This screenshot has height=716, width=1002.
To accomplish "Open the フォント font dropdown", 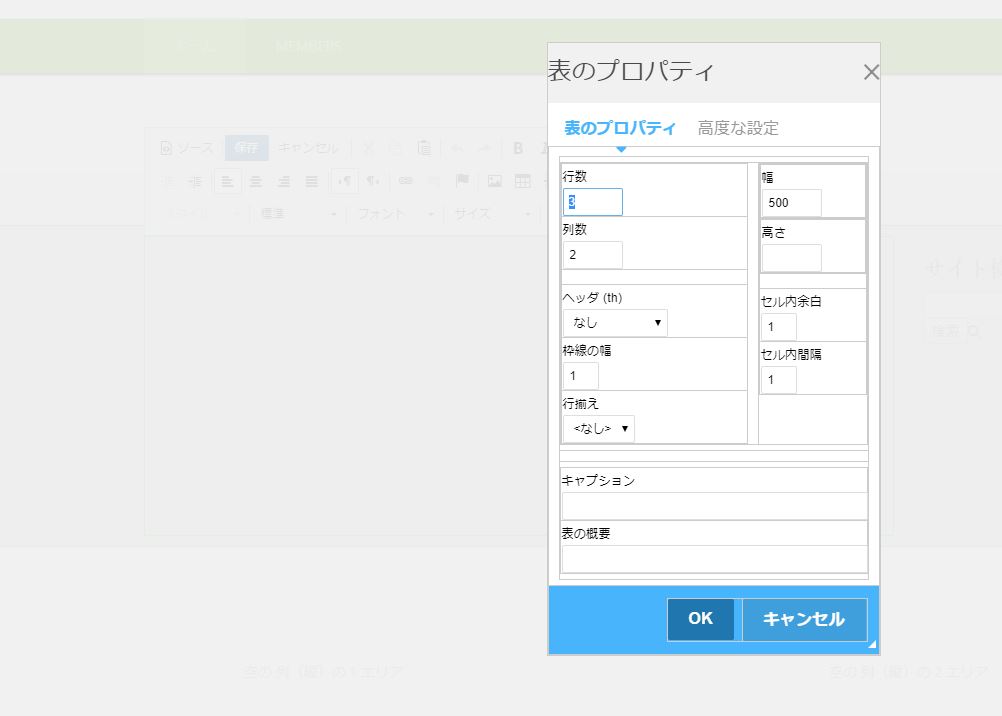I will tap(396, 214).
